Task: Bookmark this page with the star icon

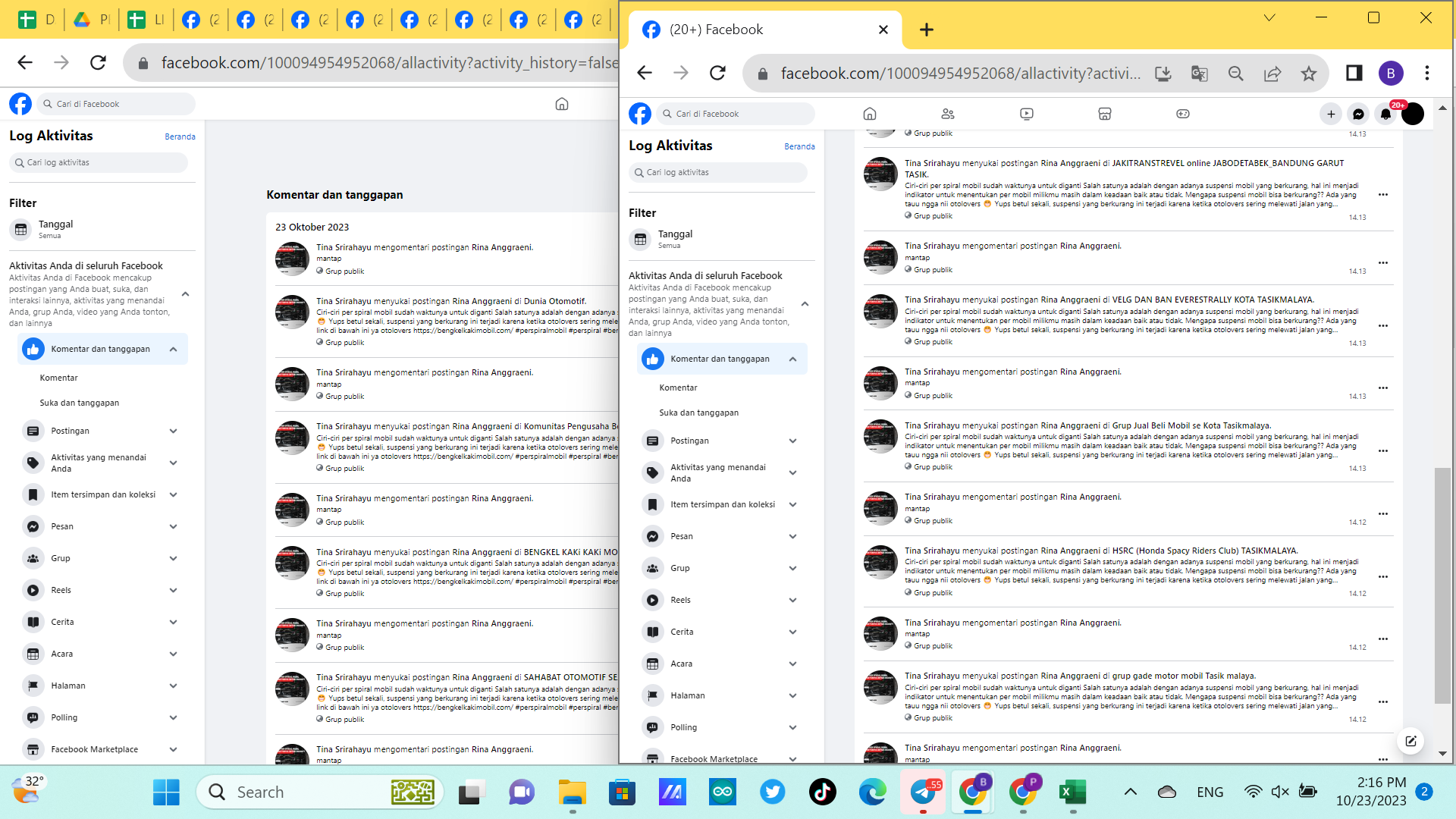Action: (1309, 74)
